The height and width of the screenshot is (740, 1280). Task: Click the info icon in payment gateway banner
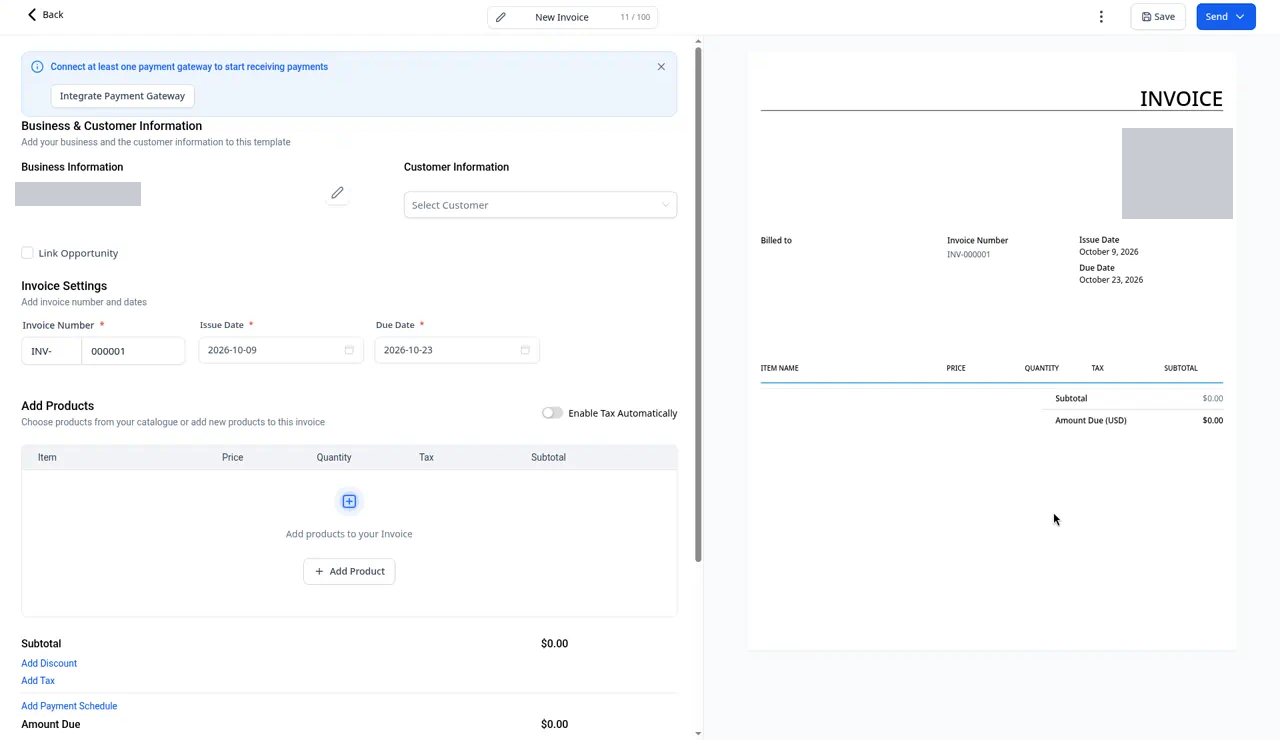click(37, 67)
